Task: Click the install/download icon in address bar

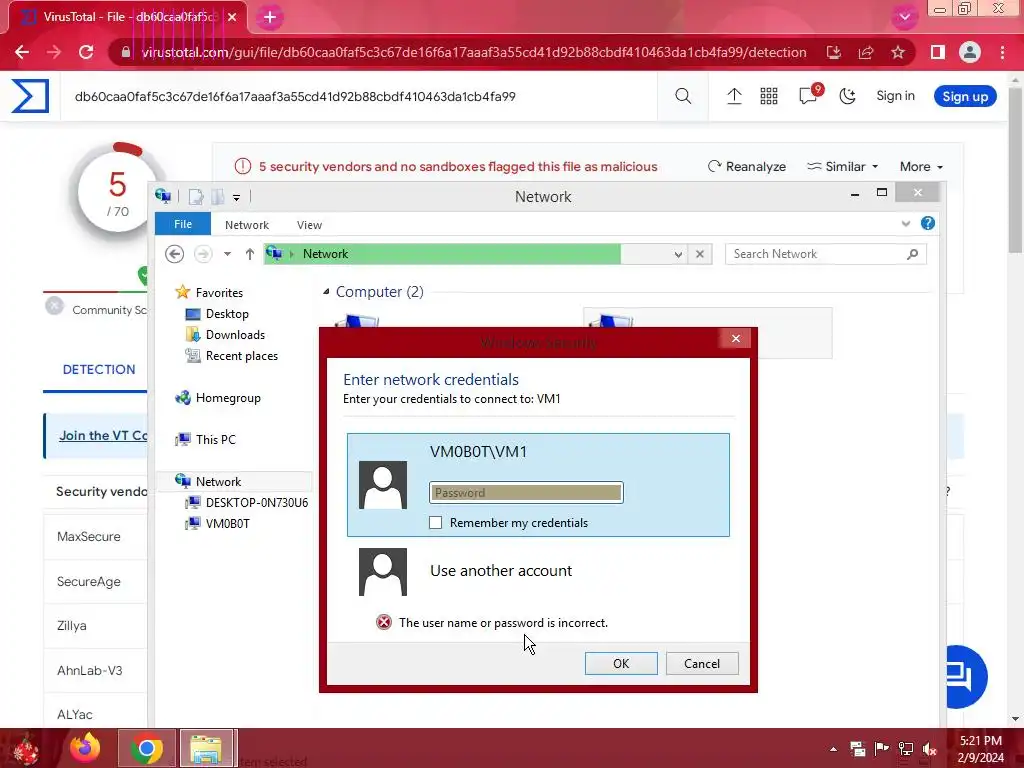Action: pos(833,52)
